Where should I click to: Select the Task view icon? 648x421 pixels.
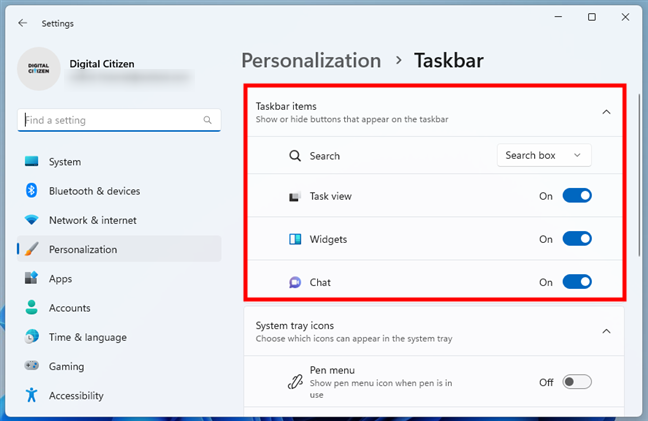click(295, 196)
